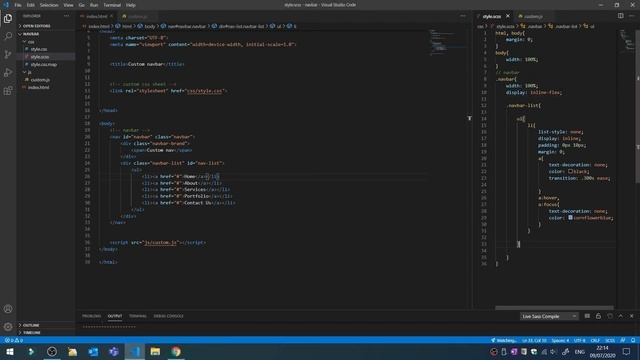Close the index.html editor tab
The image size is (640, 360).
(111, 16)
